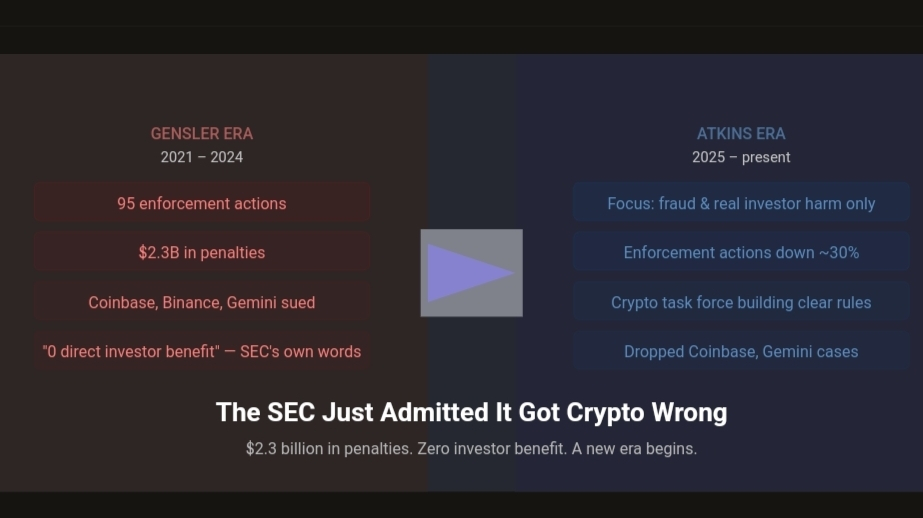Viewport: 923px width, 518px height.
Task: Click the dark center divider strip above play button
Action: click(x=472, y=141)
